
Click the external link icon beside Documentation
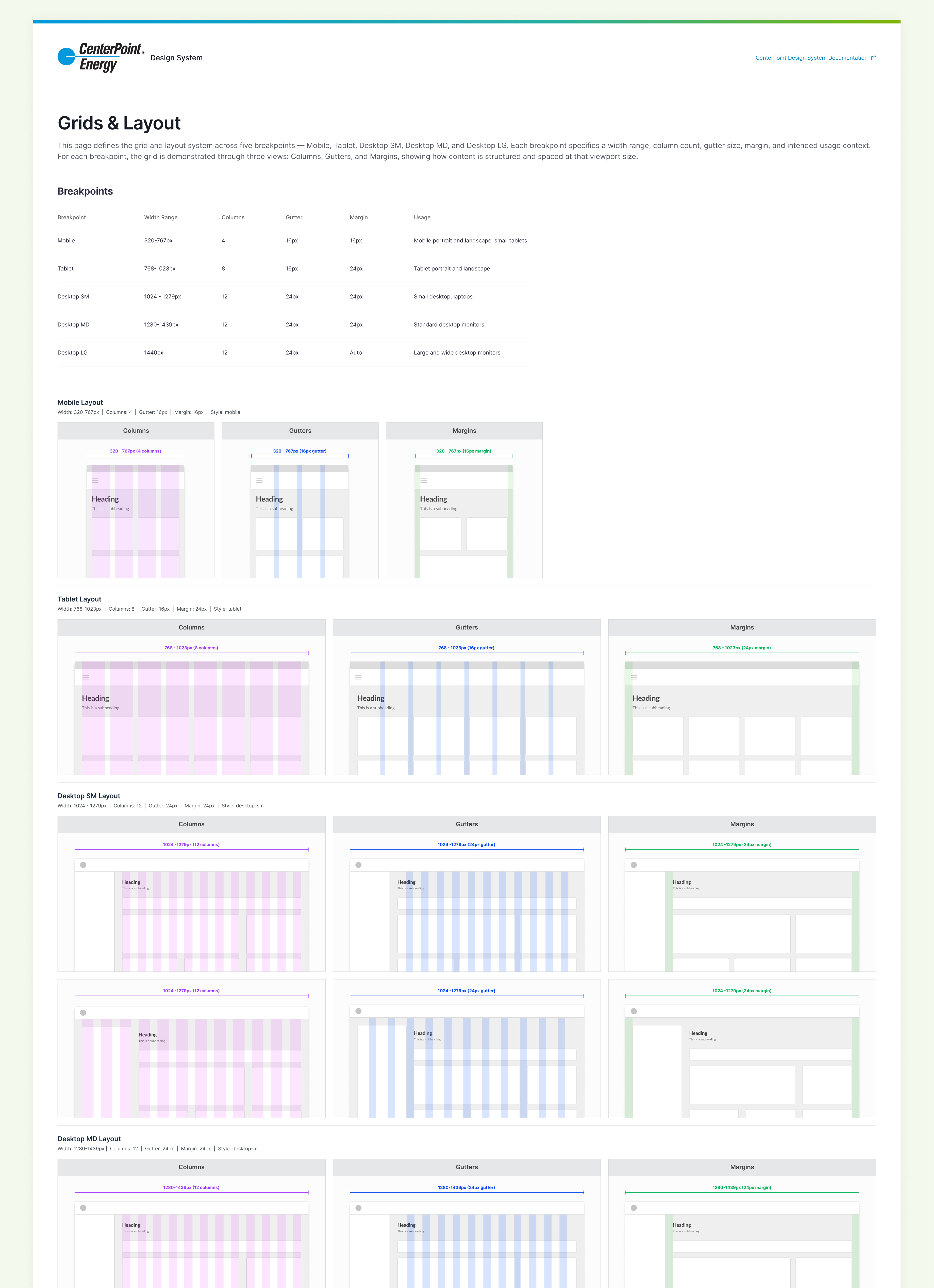click(873, 58)
